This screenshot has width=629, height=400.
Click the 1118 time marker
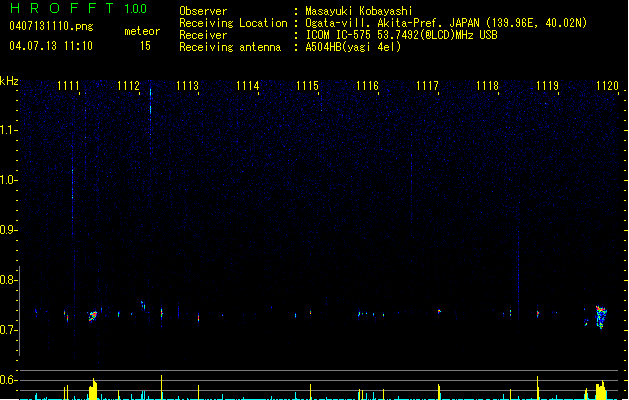tap(487, 86)
